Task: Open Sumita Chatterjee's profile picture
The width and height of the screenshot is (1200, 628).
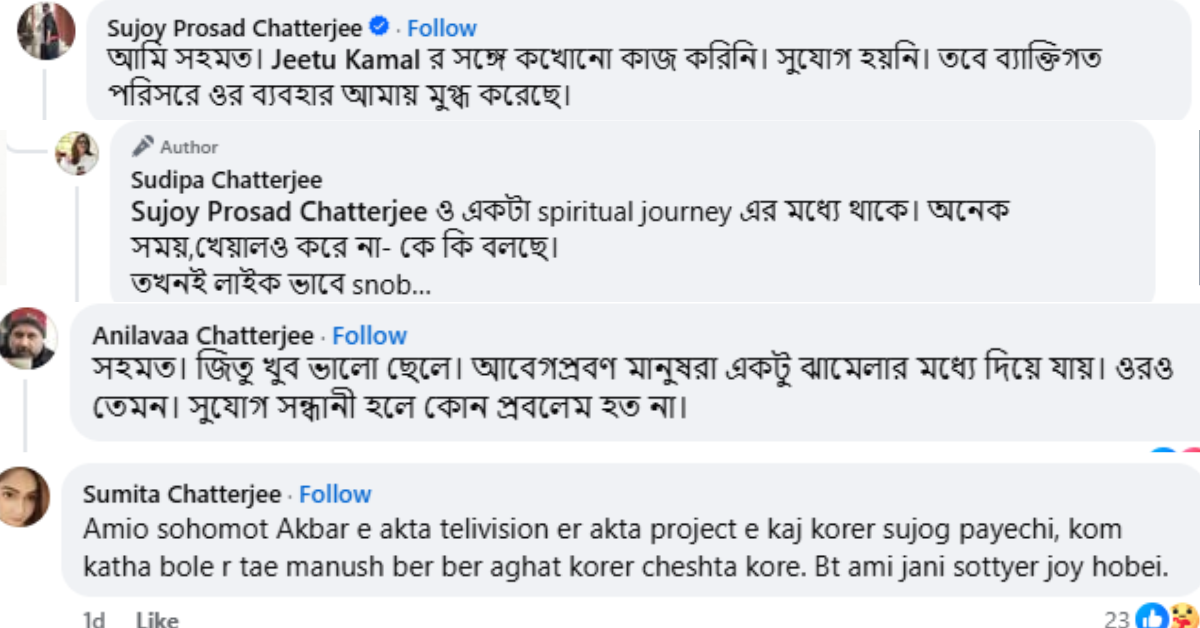Action: point(22,498)
